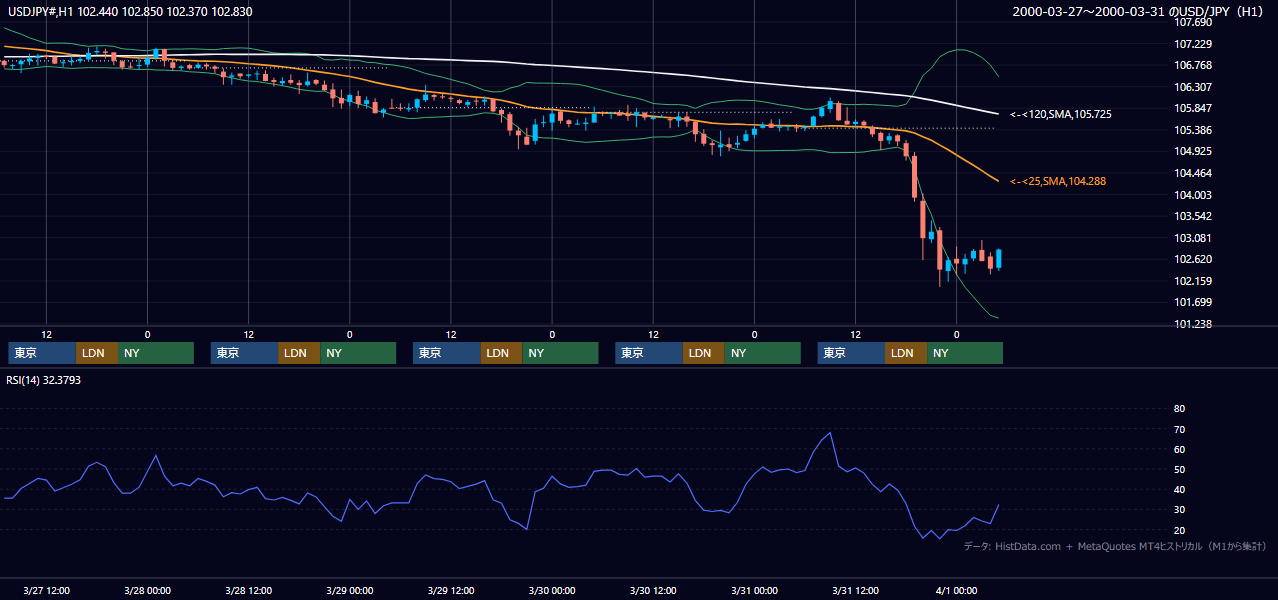
Task: Click the 3/28 12:00 time axis label
Action: pos(248,590)
